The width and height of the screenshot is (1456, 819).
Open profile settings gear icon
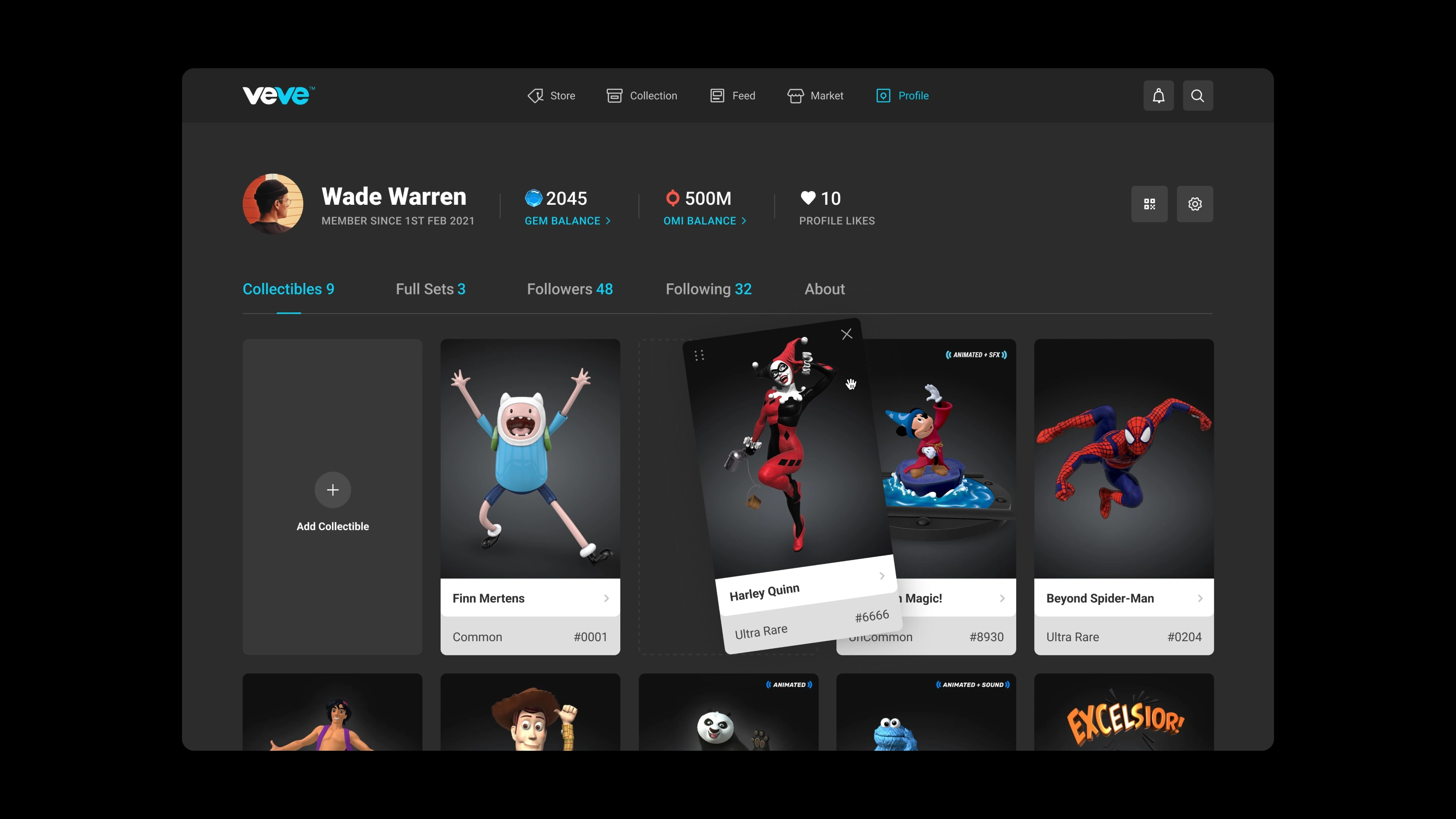[1194, 204]
